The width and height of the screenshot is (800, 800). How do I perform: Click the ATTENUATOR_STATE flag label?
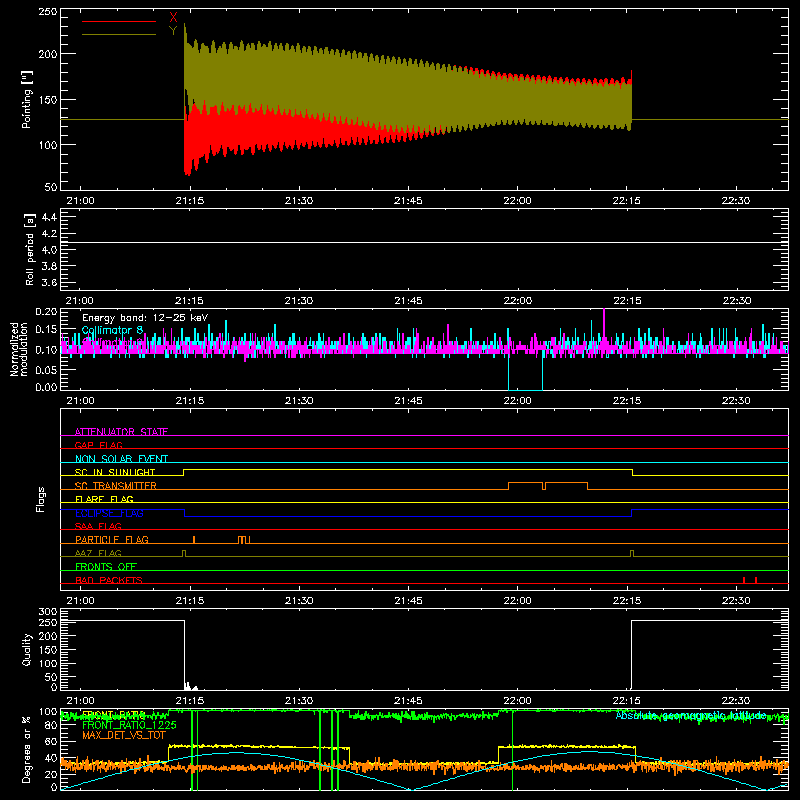click(x=121, y=432)
